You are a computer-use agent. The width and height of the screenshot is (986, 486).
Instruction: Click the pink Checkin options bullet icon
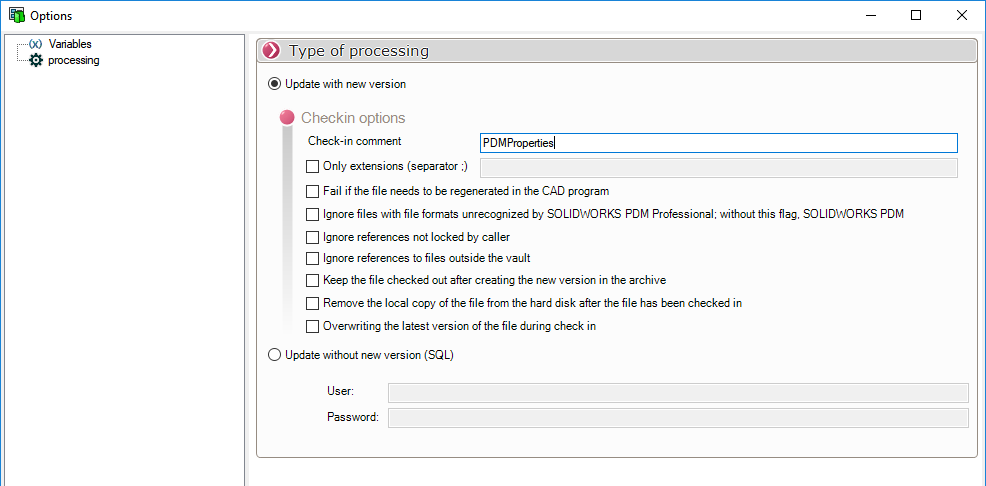coord(288,118)
